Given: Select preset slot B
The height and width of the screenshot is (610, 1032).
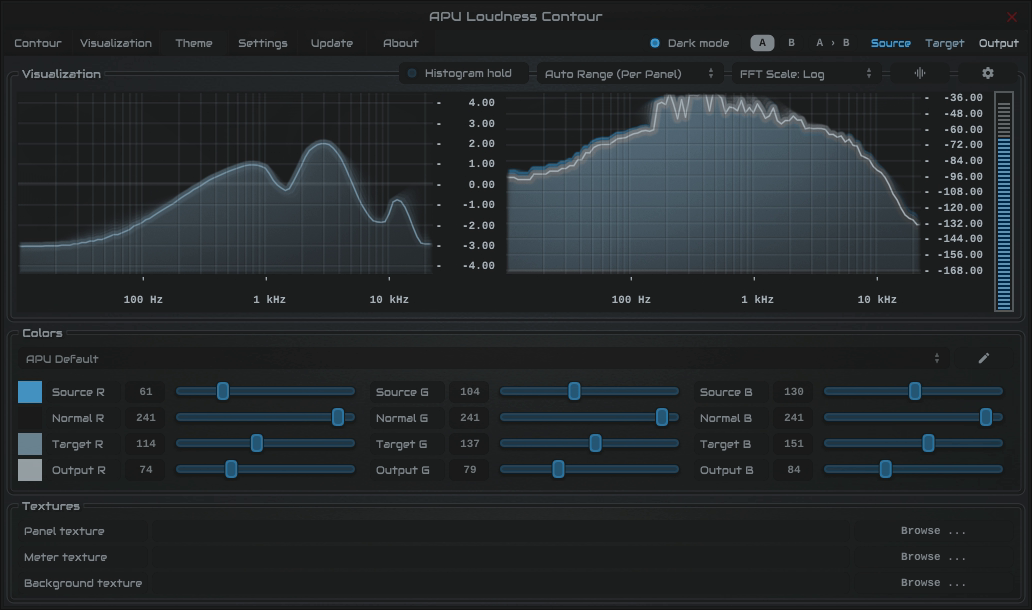Looking at the screenshot, I should (791, 43).
